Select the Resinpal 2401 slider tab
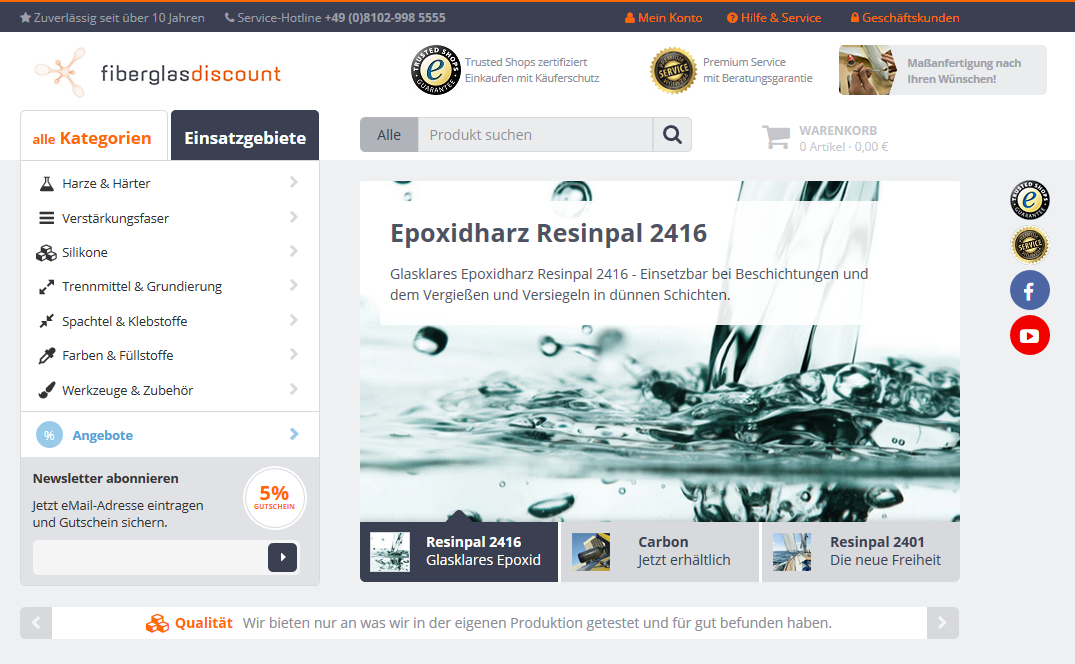The width and height of the screenshot is (1075, 664). [x=860, y=552]
